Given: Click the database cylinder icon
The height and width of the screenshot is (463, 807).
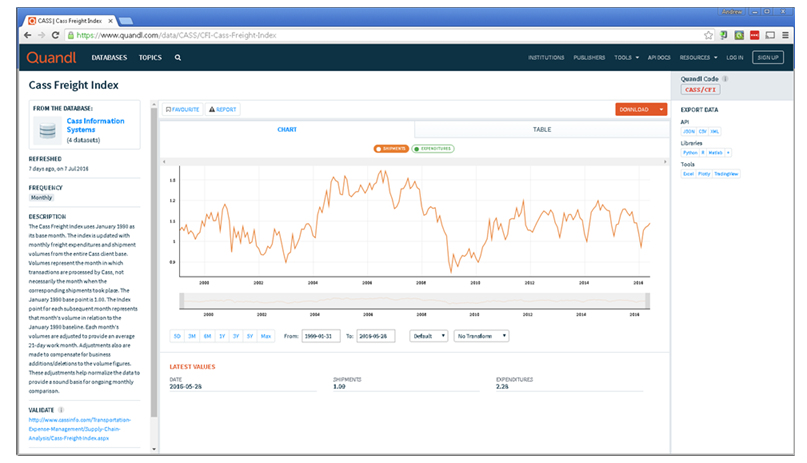Looking at the screenshot, I should pyautogui.click(x=47, y=130).
